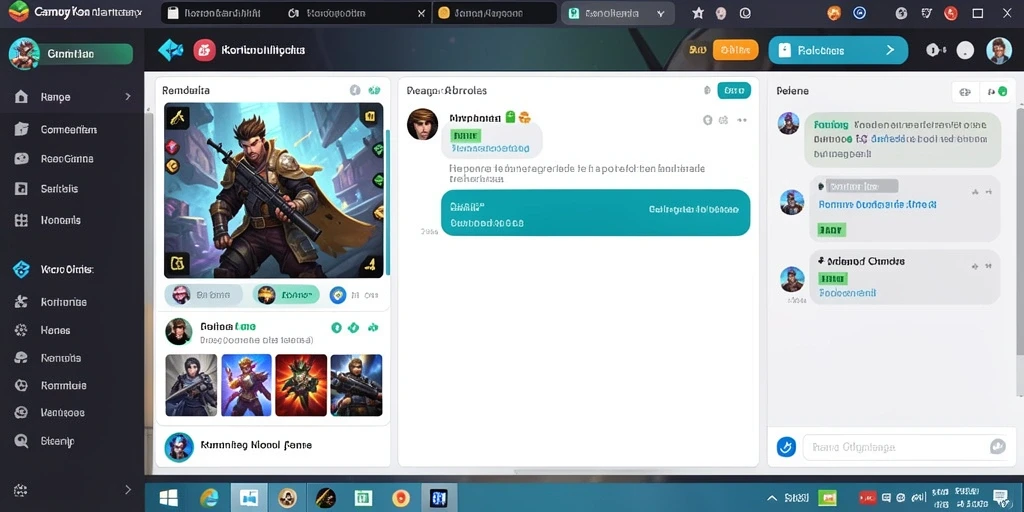Click the yellow icon at artwork top-right corner
The height and width of the screenshot is (512, 1024).
point(370,117)
